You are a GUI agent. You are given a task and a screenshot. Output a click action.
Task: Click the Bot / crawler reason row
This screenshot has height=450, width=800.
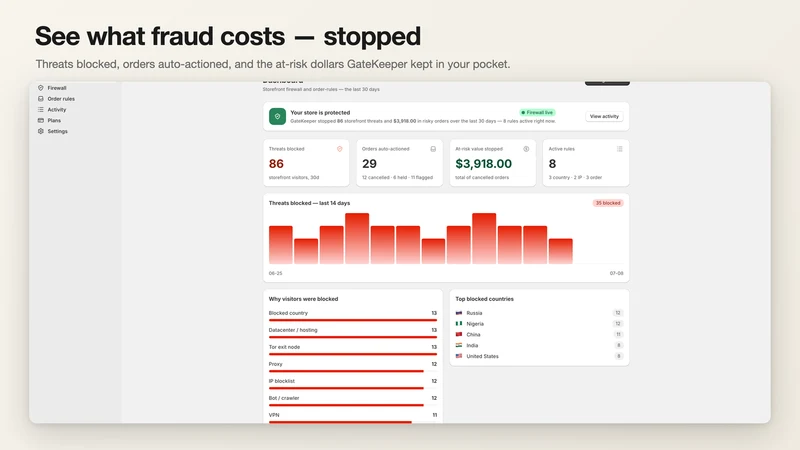[353, 401]
